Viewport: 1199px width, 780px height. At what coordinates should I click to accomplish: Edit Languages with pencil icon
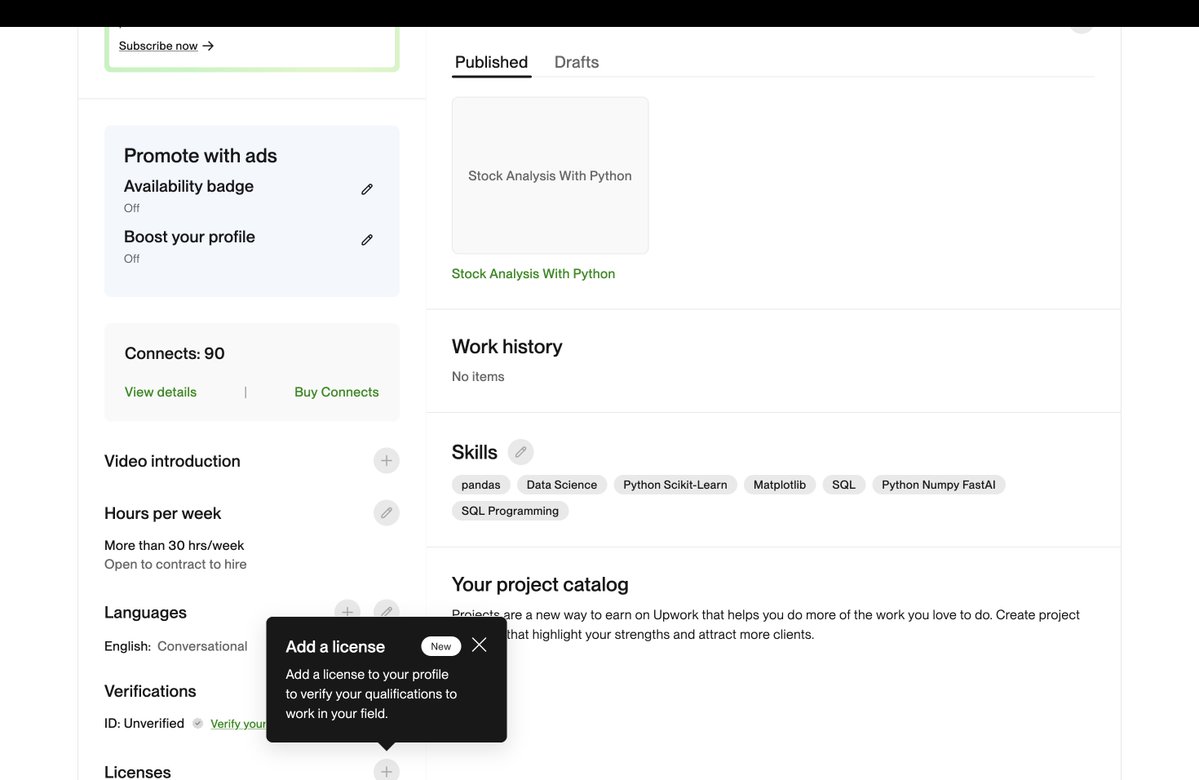pos(386,611)
